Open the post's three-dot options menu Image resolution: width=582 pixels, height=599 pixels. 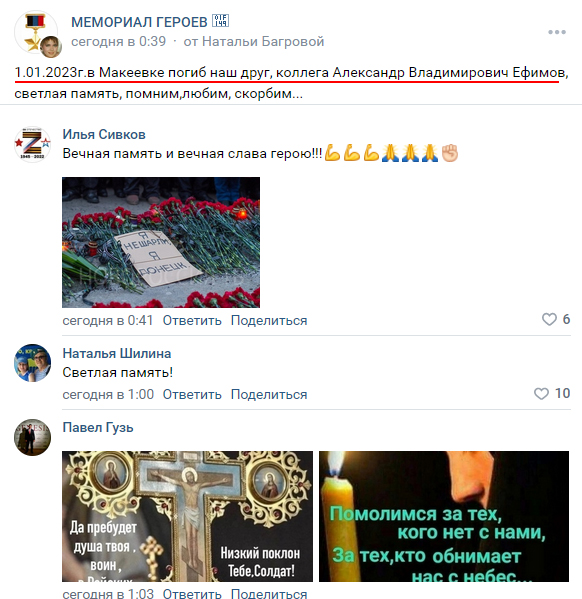557,32
